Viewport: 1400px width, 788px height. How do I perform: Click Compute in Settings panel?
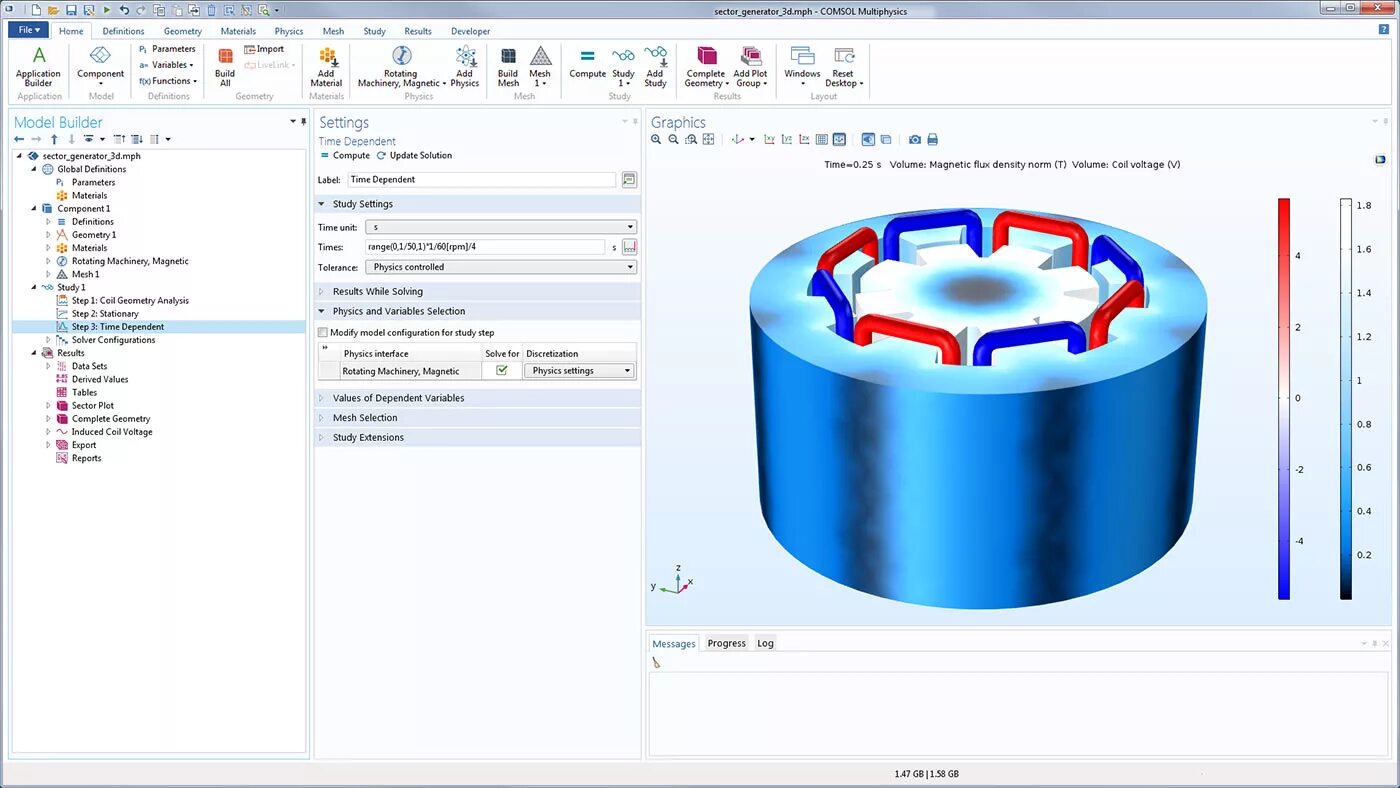coord(345,156)
